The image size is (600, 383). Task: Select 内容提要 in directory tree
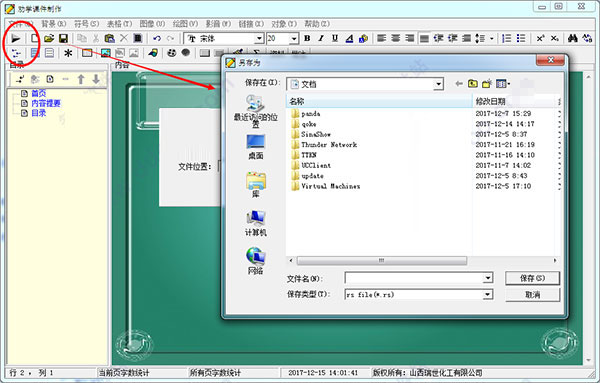[46, 103]
